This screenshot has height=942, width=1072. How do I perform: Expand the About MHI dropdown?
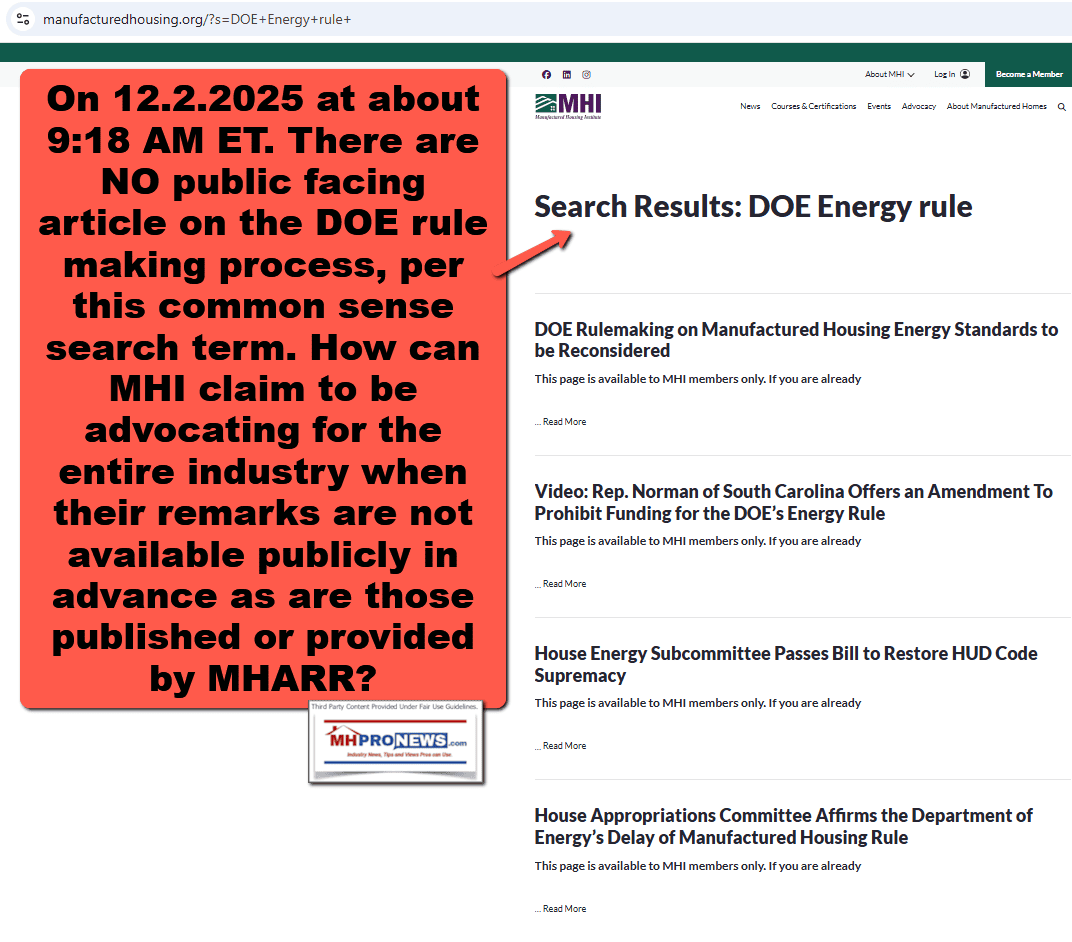click(x=888, y=74)
